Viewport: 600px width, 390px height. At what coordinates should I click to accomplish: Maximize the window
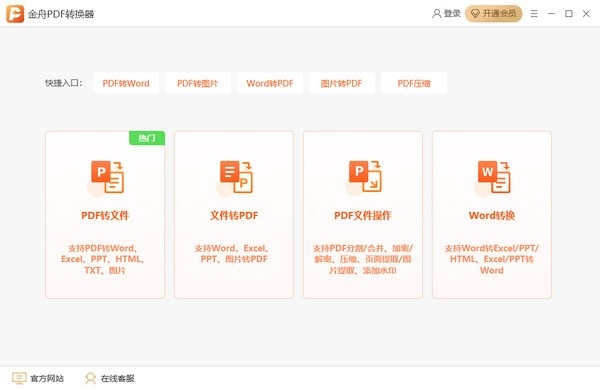(x=569, y=14)
